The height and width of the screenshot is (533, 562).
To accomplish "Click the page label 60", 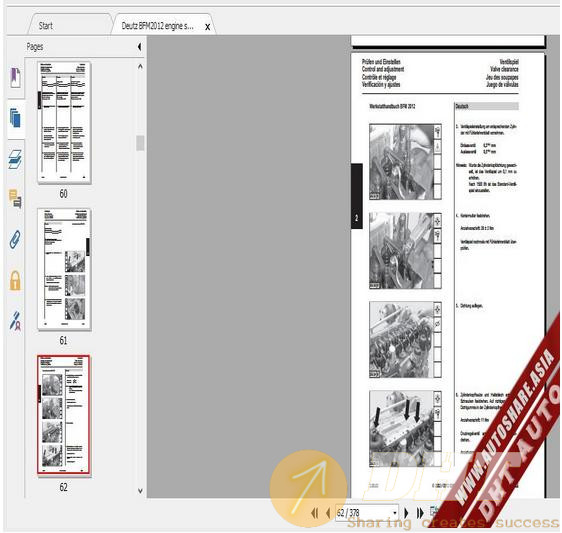I will coord(63,194).
